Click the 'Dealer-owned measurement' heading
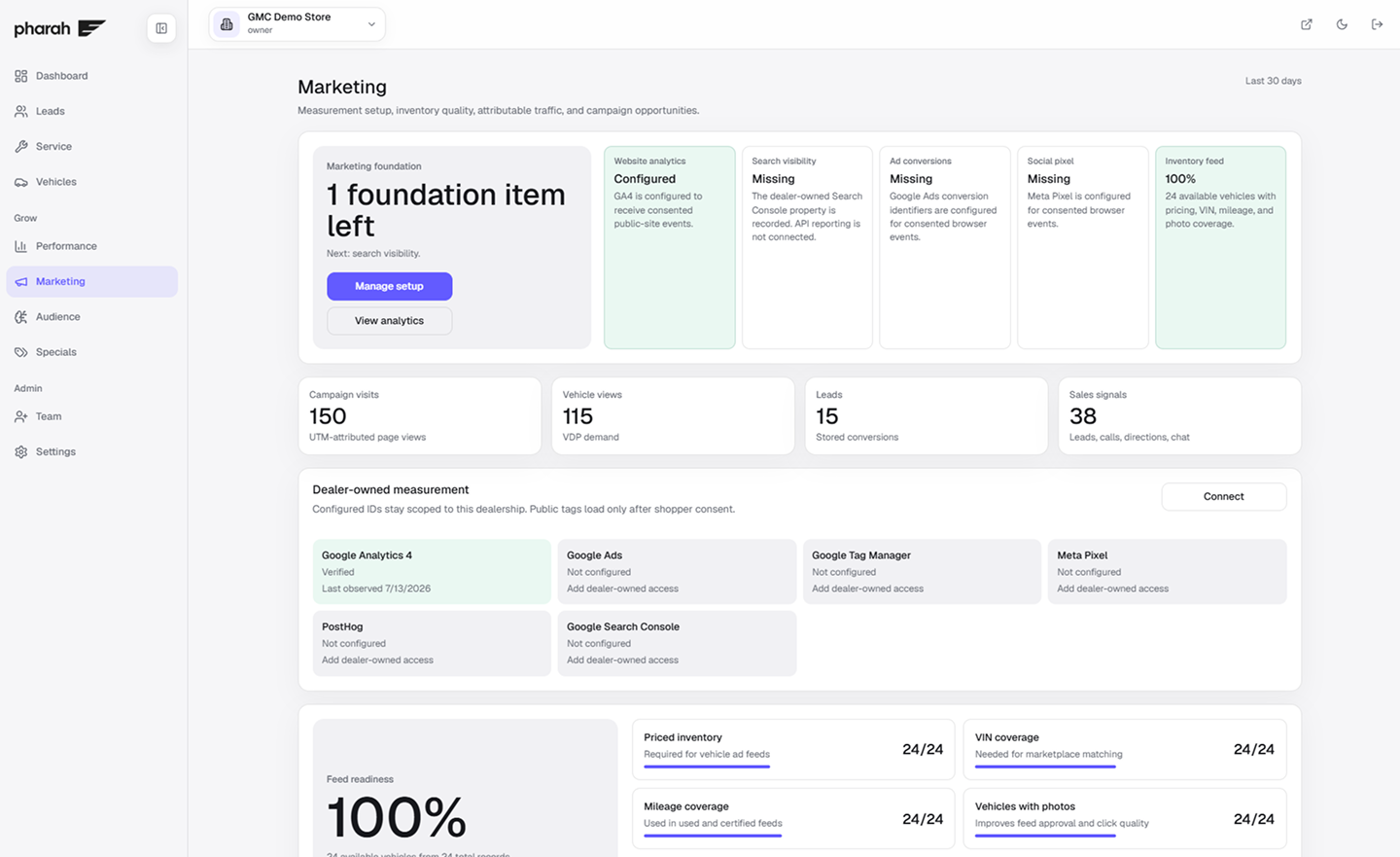This screenshot has height=857, width=1400. click(x=391, y=489)
